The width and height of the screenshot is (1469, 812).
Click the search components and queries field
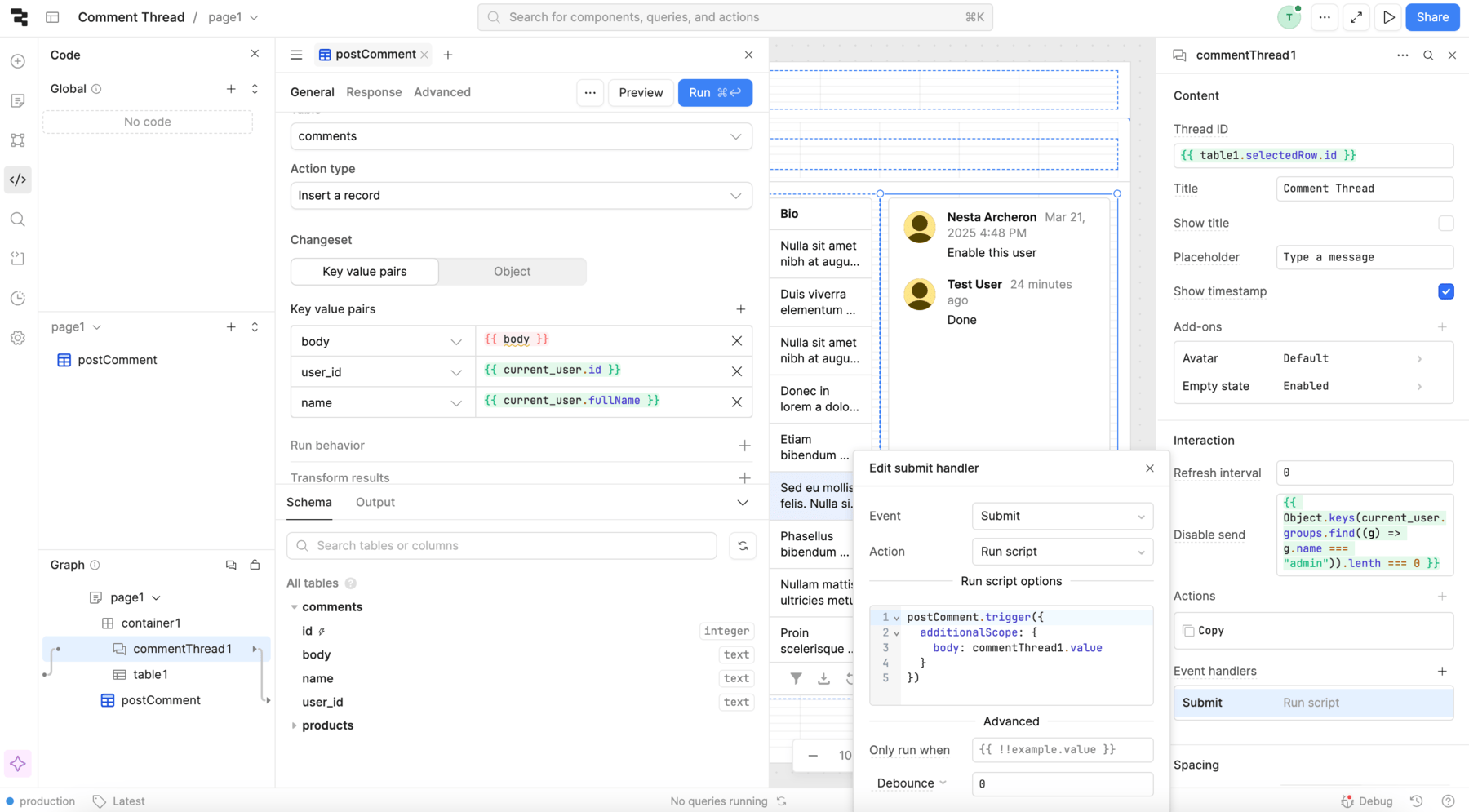pos(735,17)
